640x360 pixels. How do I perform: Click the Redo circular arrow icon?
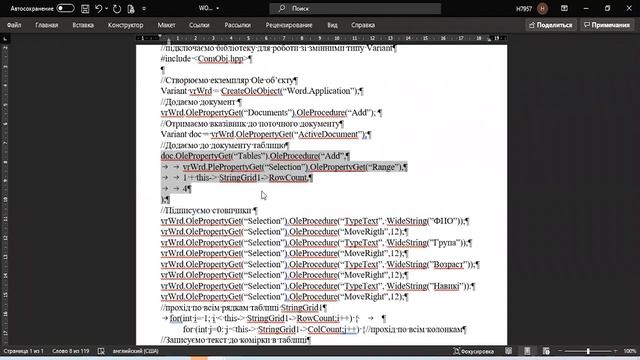tap(117, 8)
